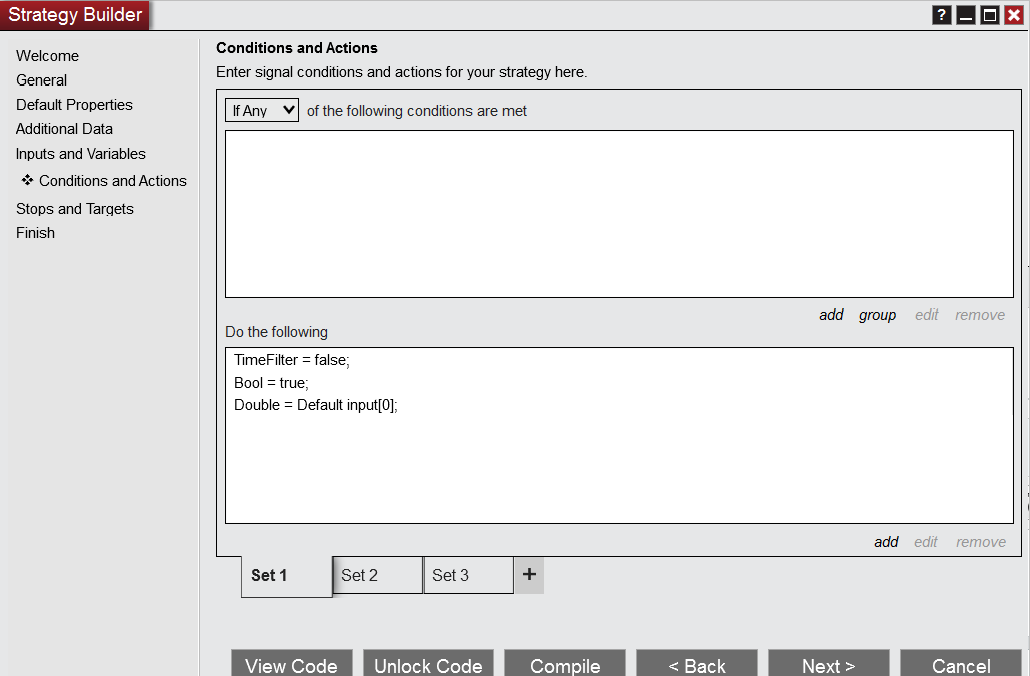Viewport: 1030px width, 676px height.
Task: Switch to the Set 1 tab
Action: [x=287, y=576]
